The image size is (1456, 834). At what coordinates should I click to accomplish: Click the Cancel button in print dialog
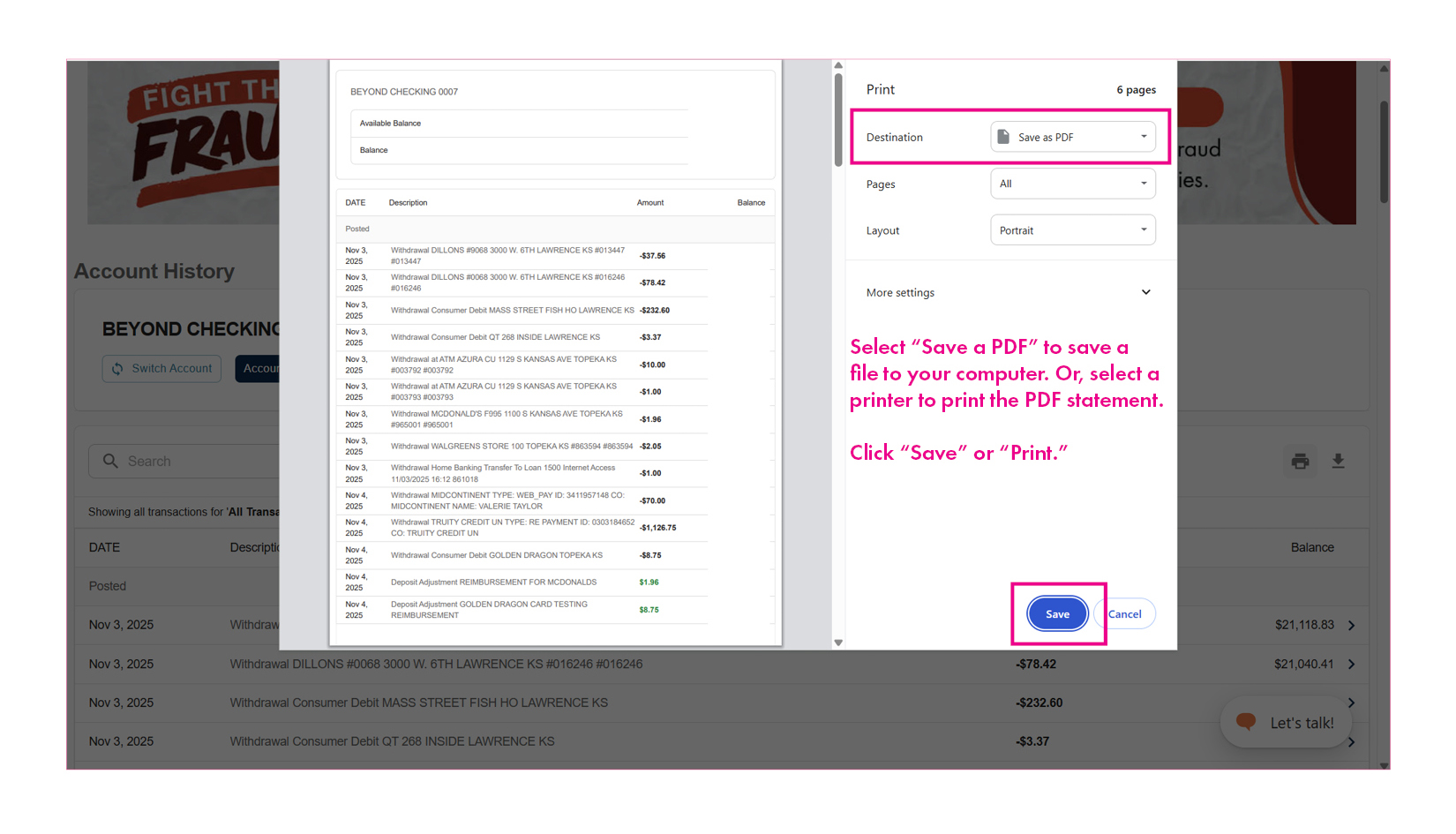(x=1125, y=614)
